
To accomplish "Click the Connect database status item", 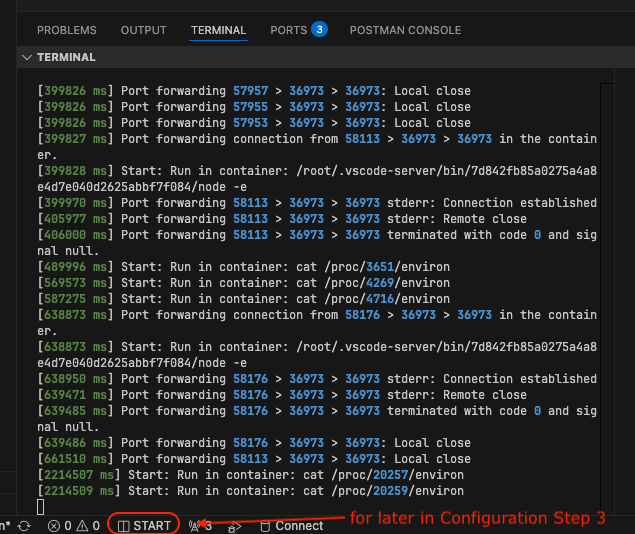I will (x=292, y=526).
